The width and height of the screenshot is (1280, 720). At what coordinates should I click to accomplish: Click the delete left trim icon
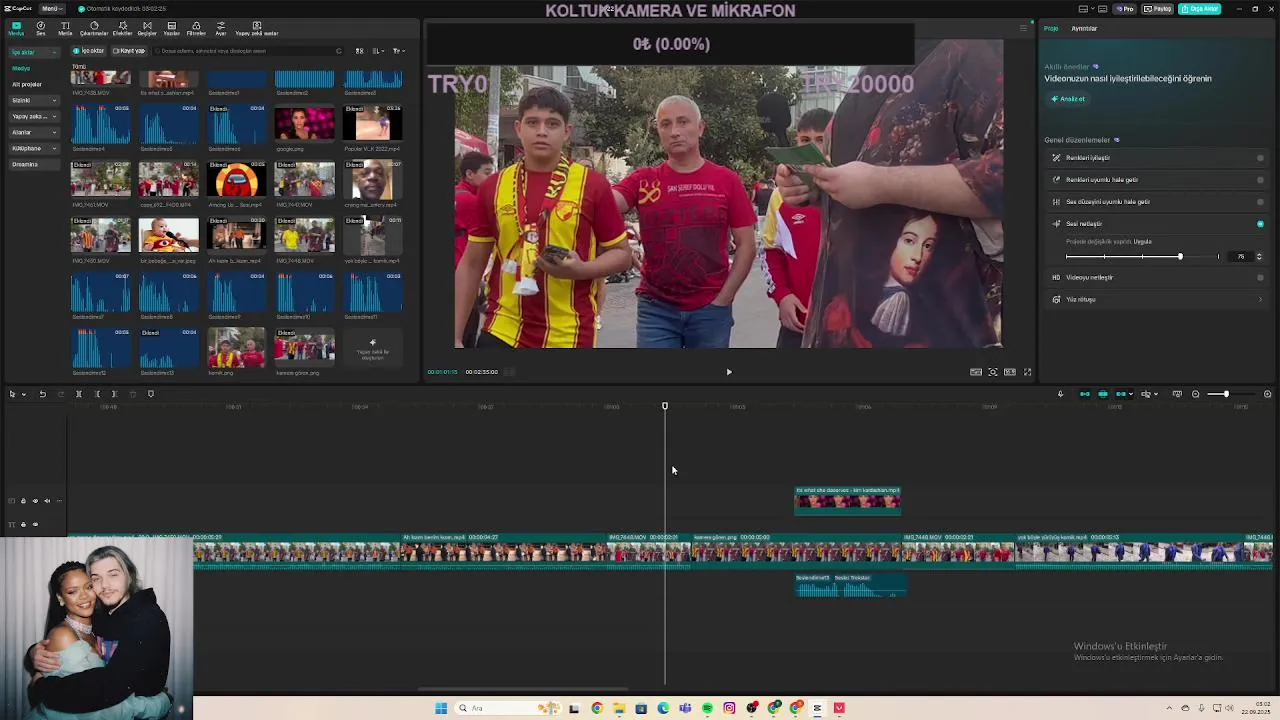[96, 394]
